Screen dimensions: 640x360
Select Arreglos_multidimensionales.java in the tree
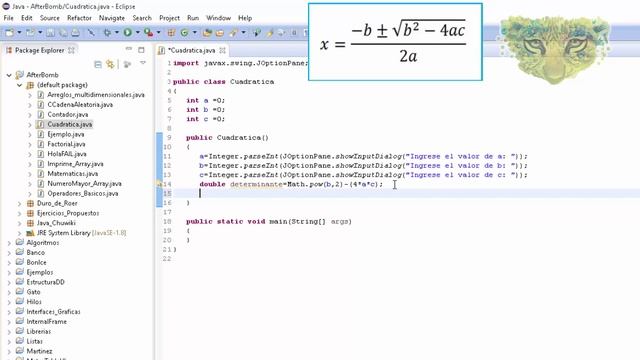[96, 95]
